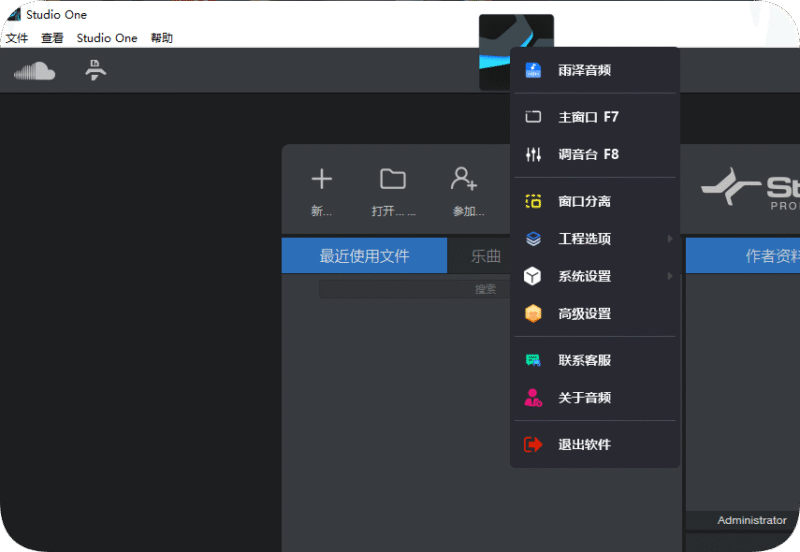Expand the 系统设置 submenu arrow

tap(670, 276)
